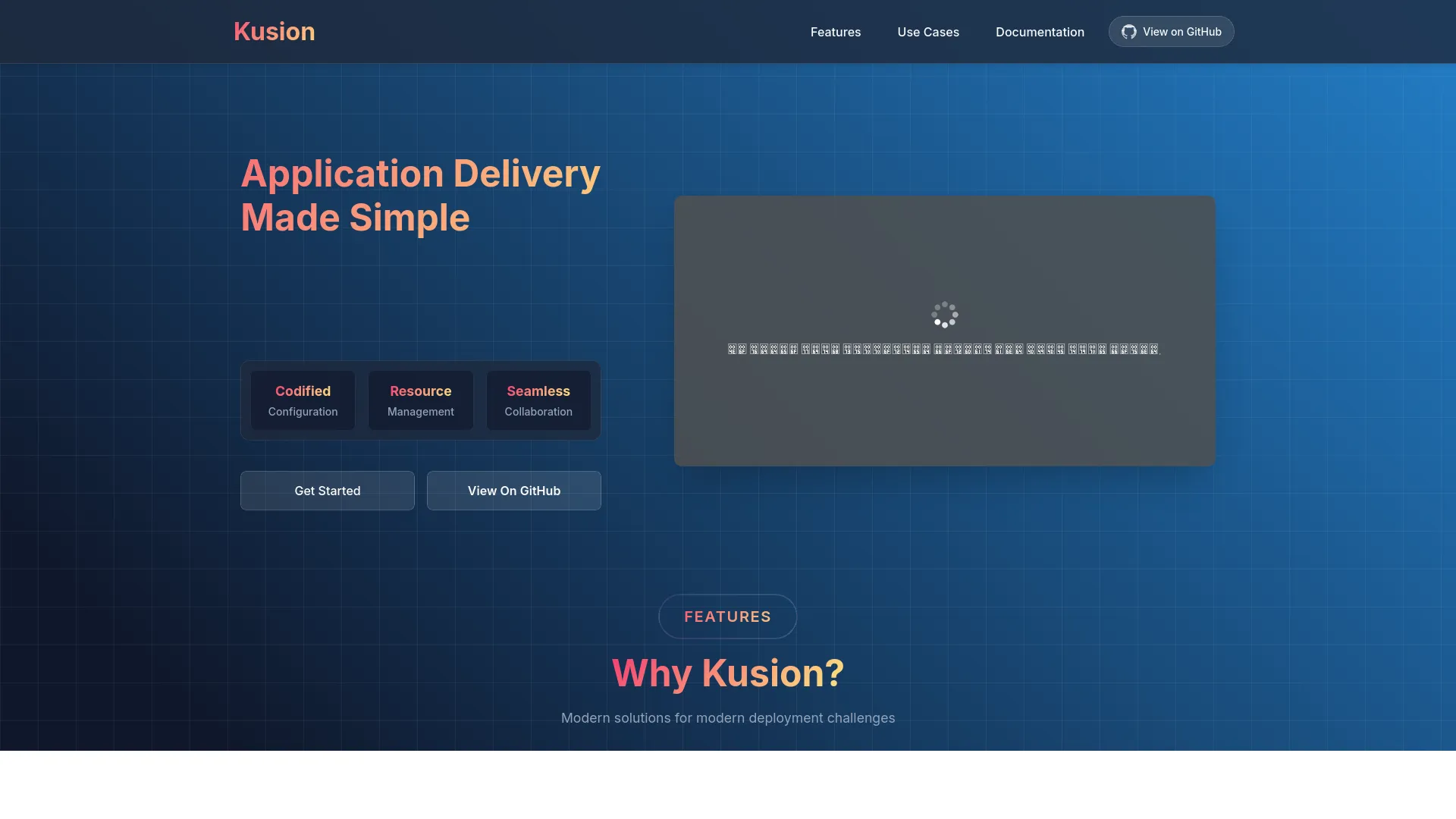Select the Seamless Collaboration card

538,400
